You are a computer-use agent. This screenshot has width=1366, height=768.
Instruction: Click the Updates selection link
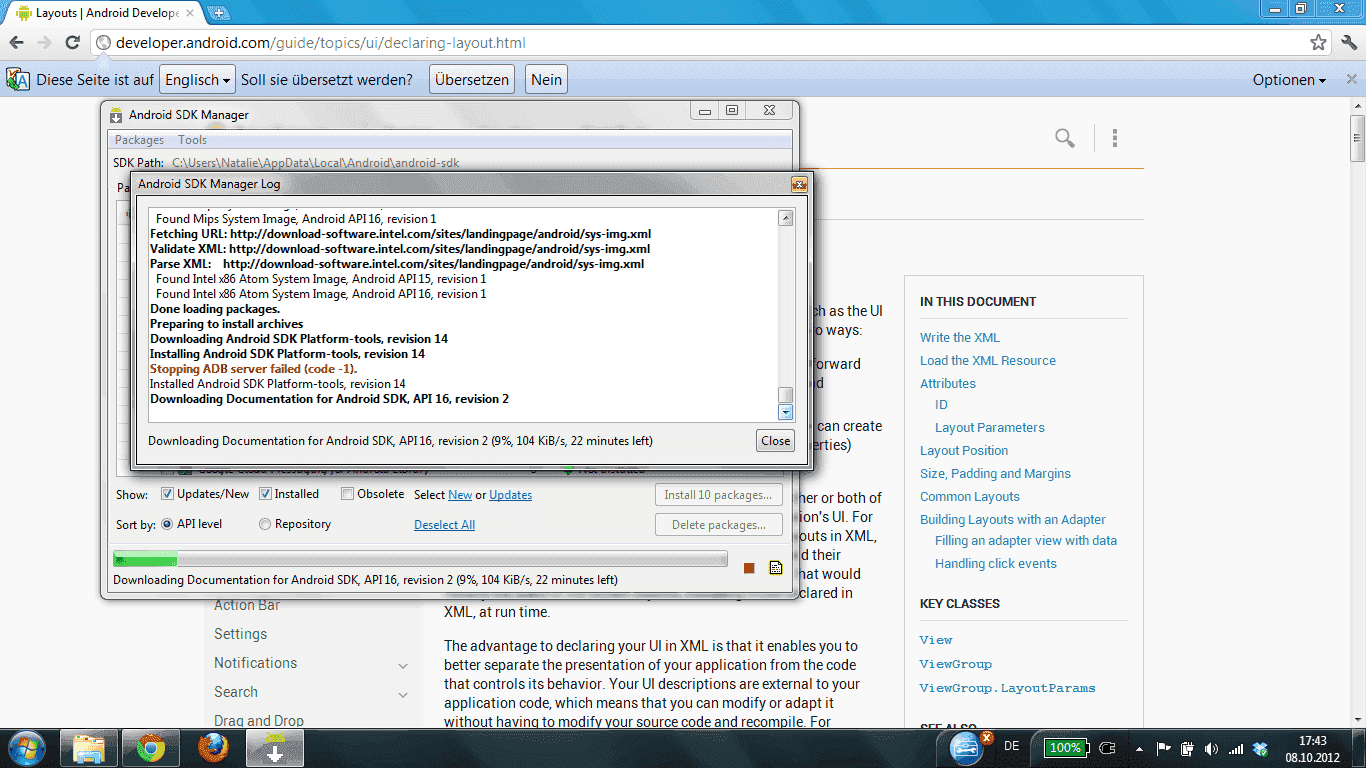[511, 495]
